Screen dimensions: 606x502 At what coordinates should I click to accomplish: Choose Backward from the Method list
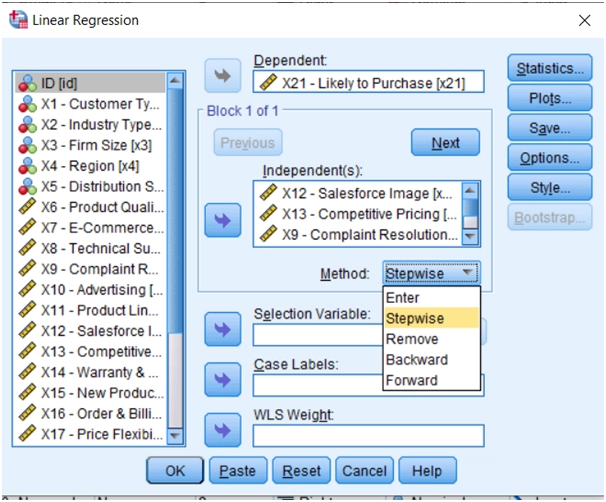[x=416, y=360]
